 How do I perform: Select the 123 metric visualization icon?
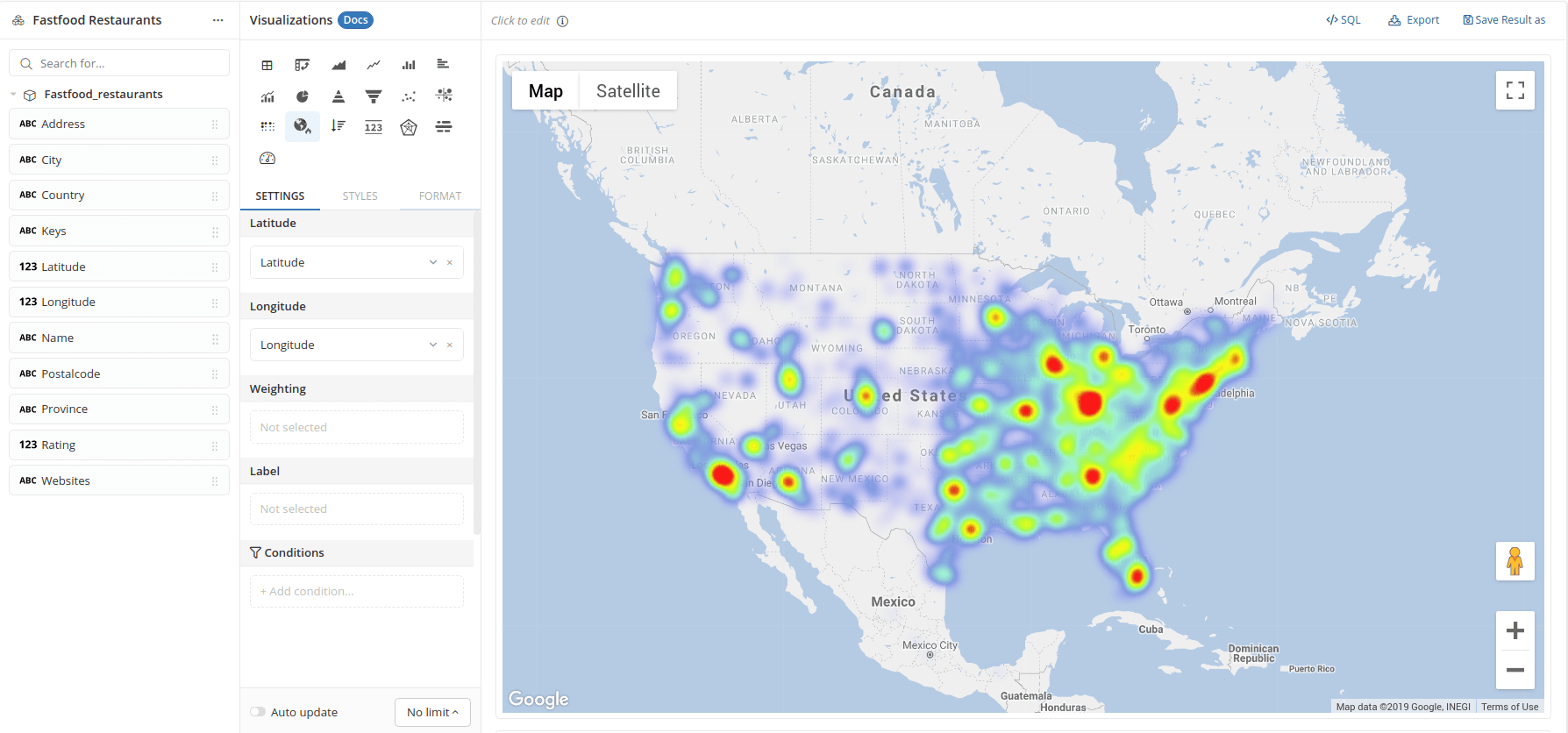coord(374,127)
